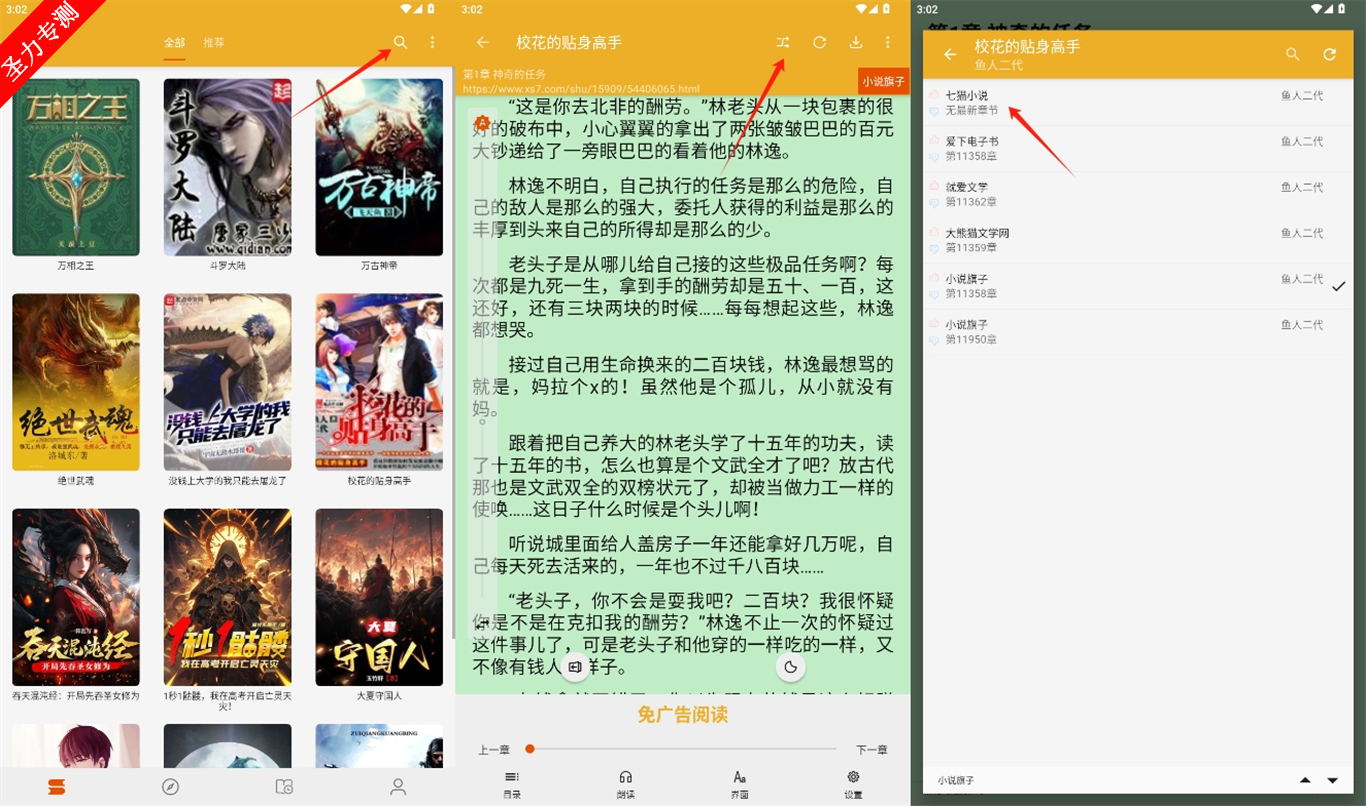This screenshot has width=1366, height=806.
Task: Download chapters with the download icon
Action: coord(855,42)
